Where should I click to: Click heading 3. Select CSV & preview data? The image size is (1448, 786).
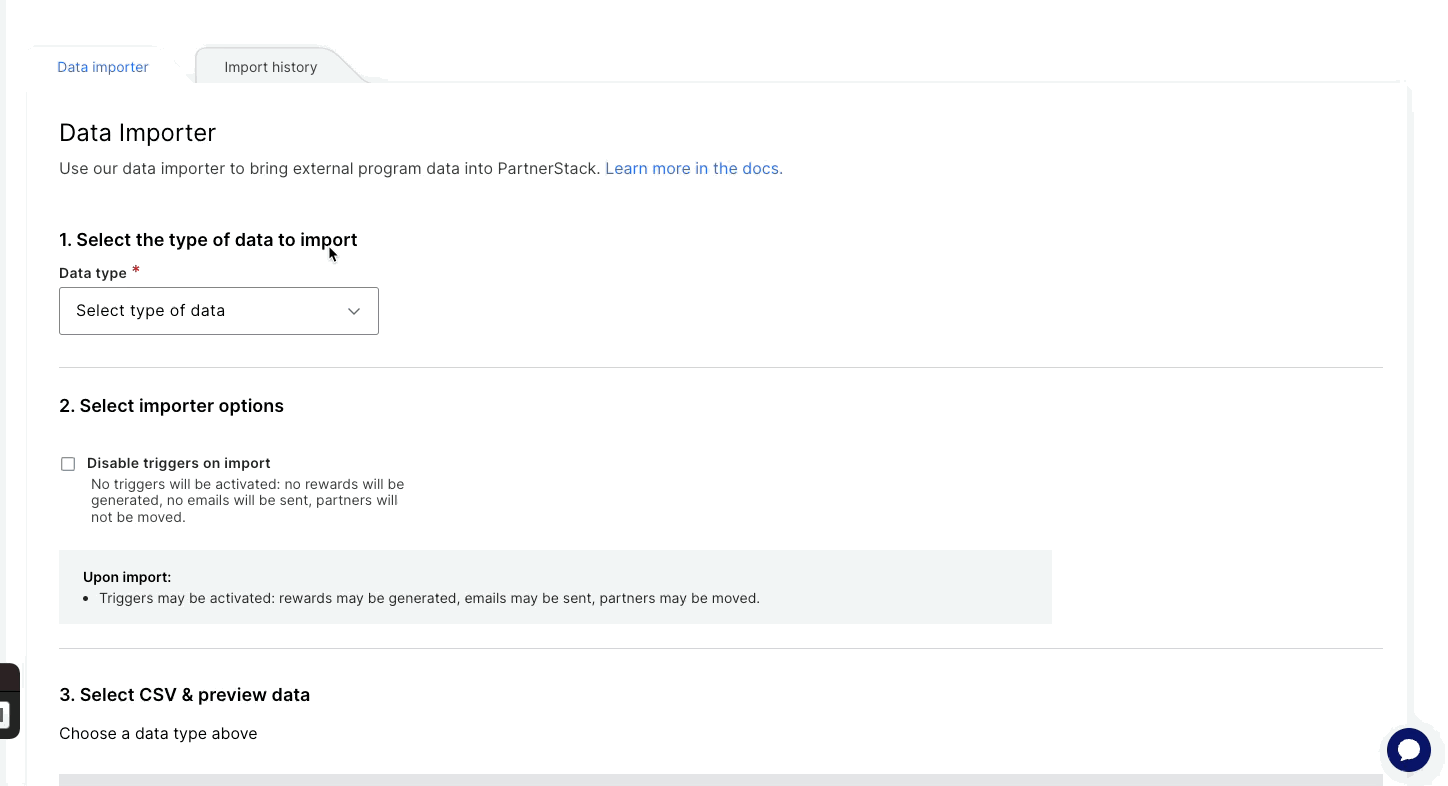click(184, 695)
